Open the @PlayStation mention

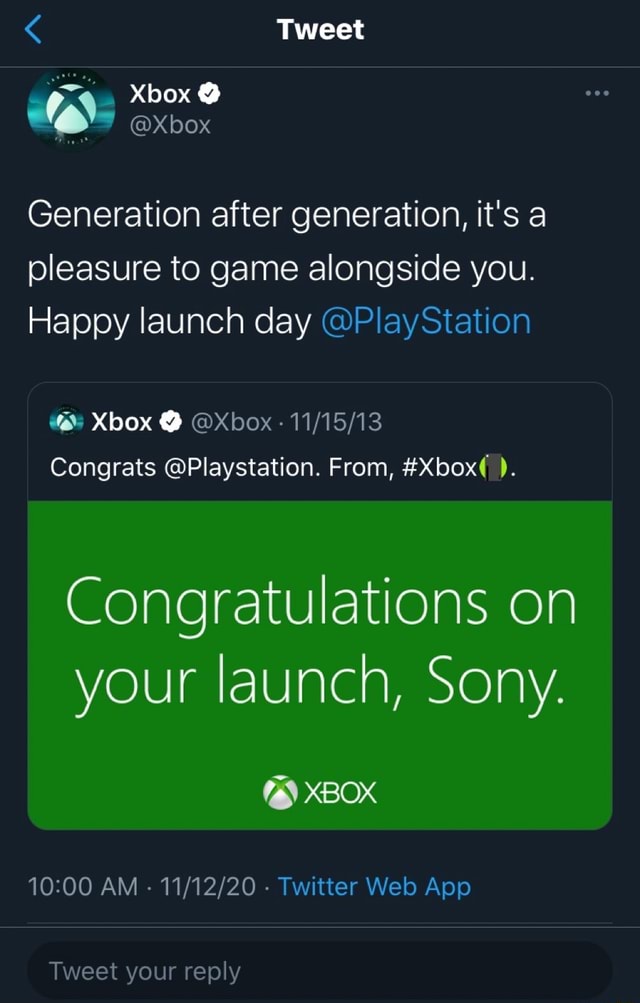pos(429,321)
